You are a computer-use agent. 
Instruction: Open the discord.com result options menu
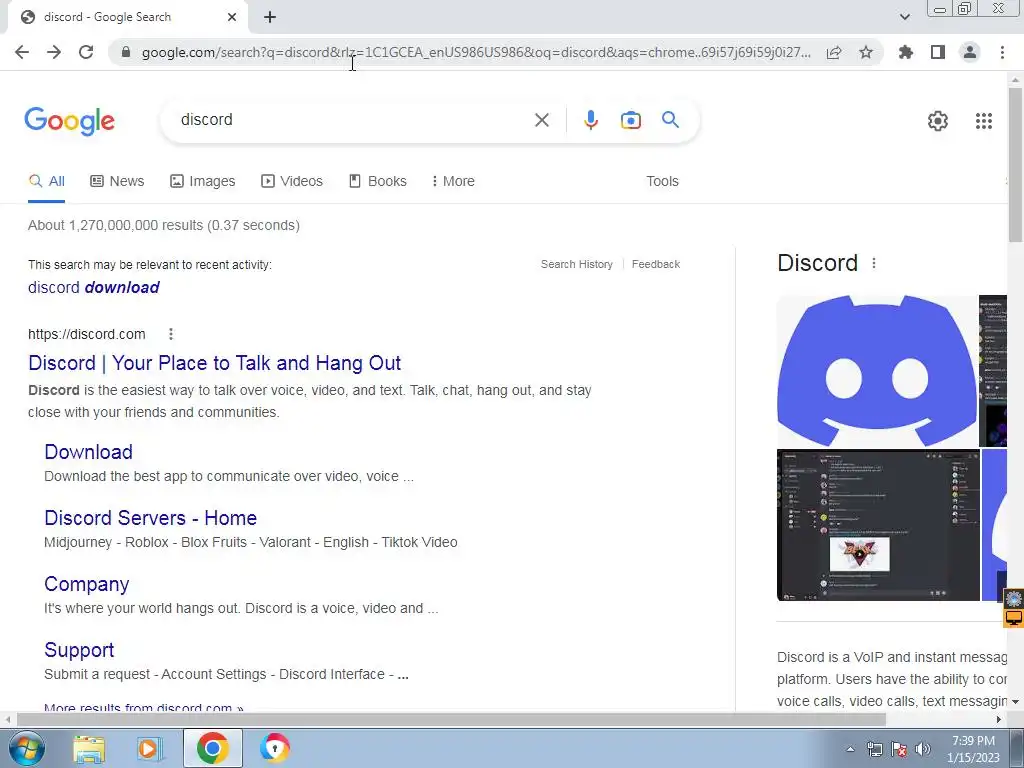170,334
